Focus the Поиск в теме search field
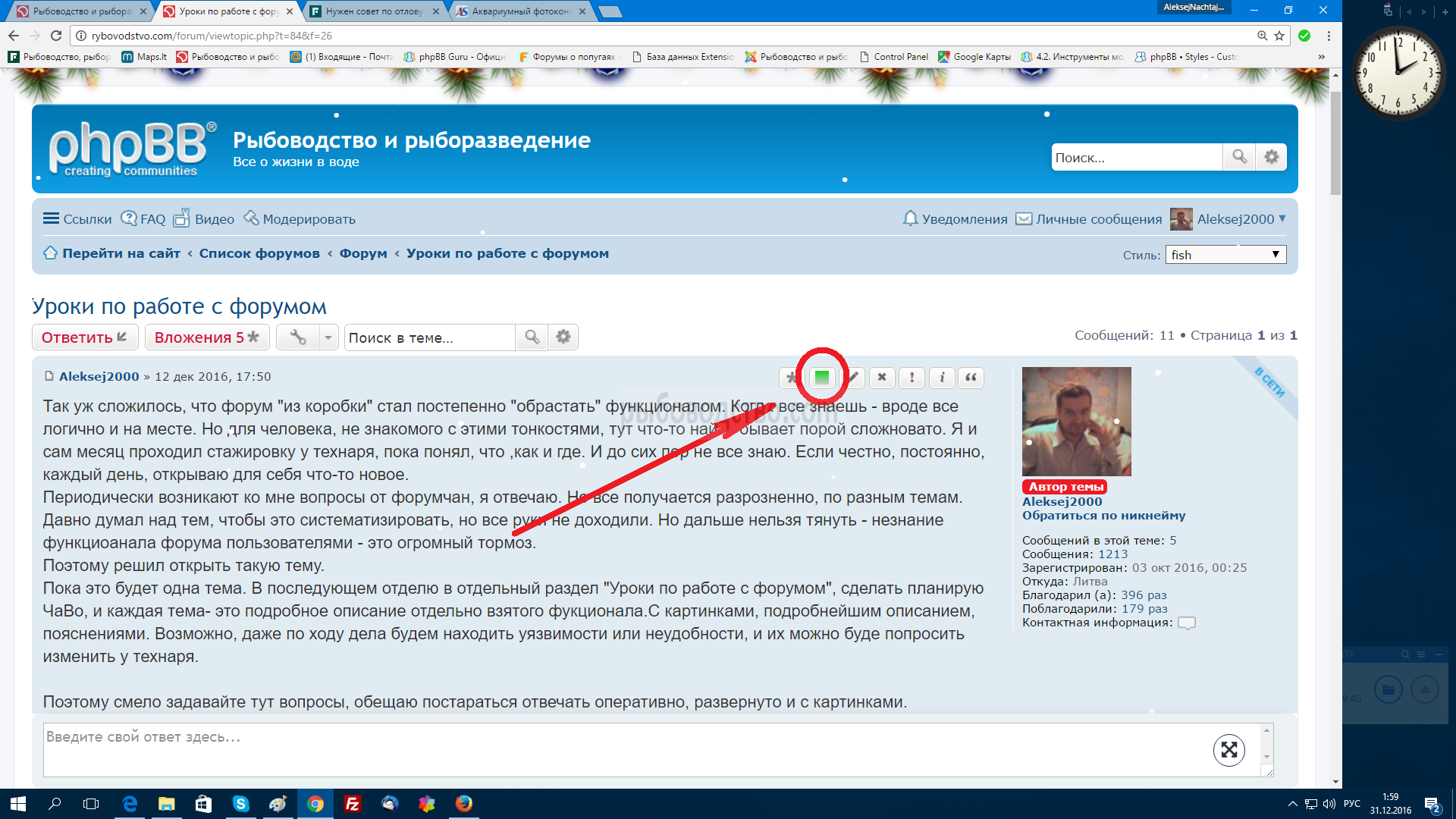Image resolution: width=1456 pixels, height=819 pixels. pyautogui.click(x=430, y=337)
